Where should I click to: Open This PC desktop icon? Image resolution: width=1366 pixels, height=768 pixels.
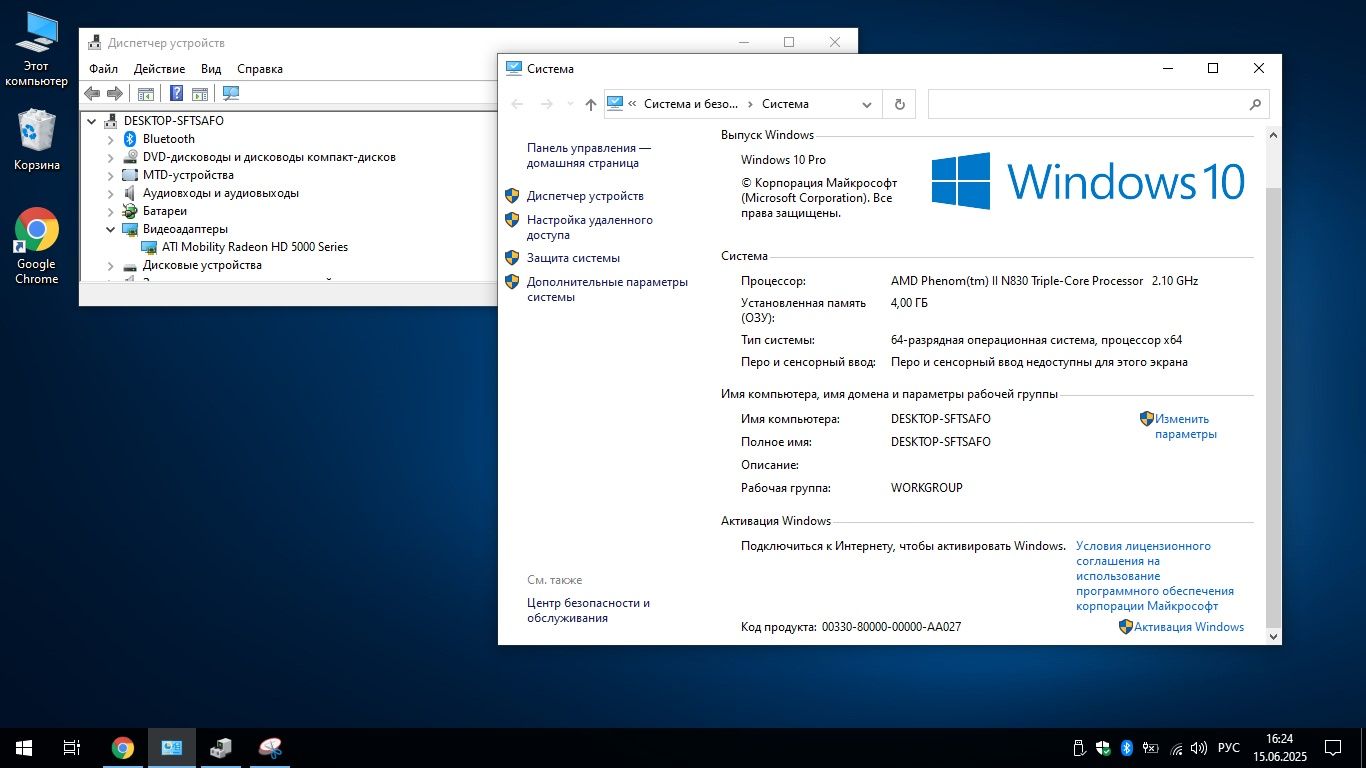(x=36, y=49)
